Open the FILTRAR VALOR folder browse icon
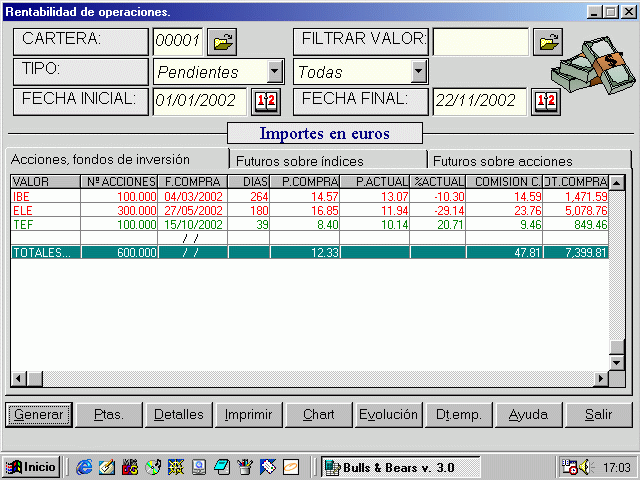This screenshot has width=640, height=480. pos(548,42)
